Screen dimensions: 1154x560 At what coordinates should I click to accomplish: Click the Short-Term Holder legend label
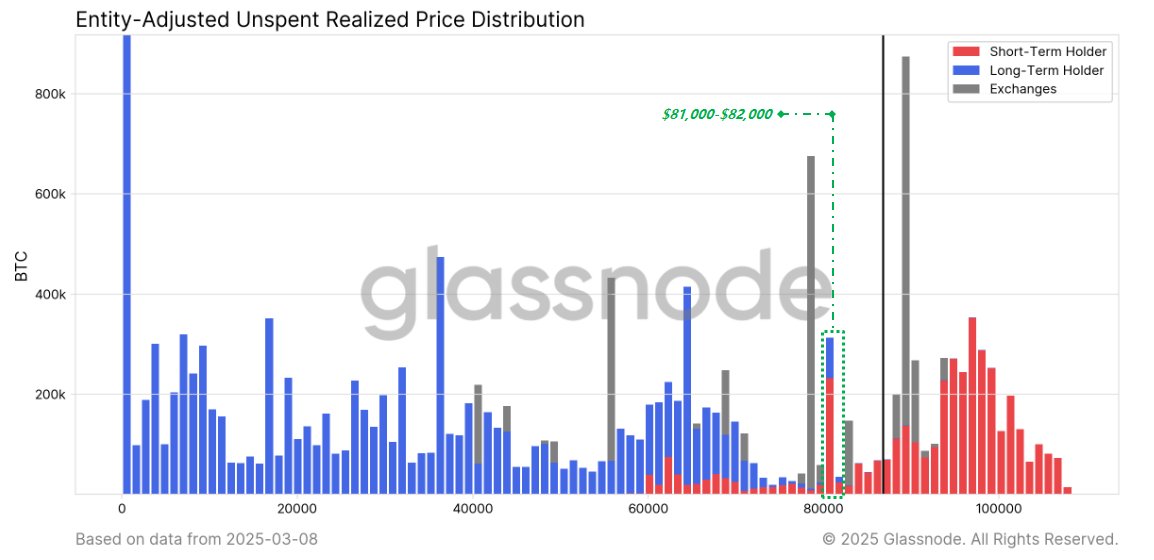[1048, 52]
